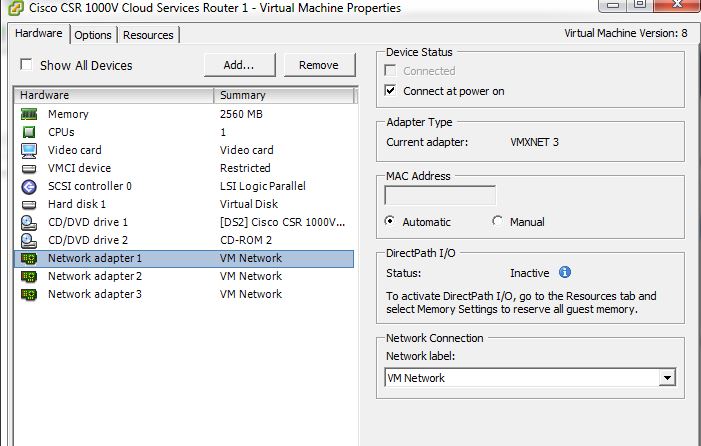Select the Network adapter 2 row
701x446 pixels.
pyautogui.click(x=184, y=276)
